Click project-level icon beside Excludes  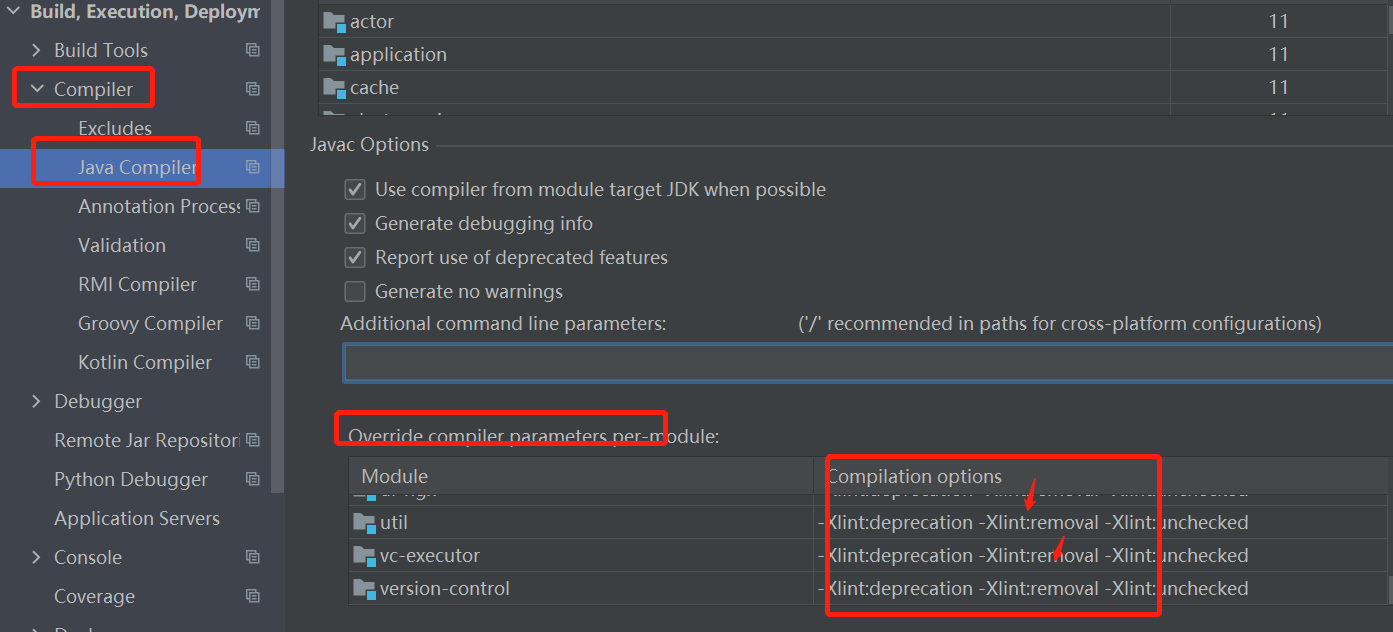coord(253,128)
